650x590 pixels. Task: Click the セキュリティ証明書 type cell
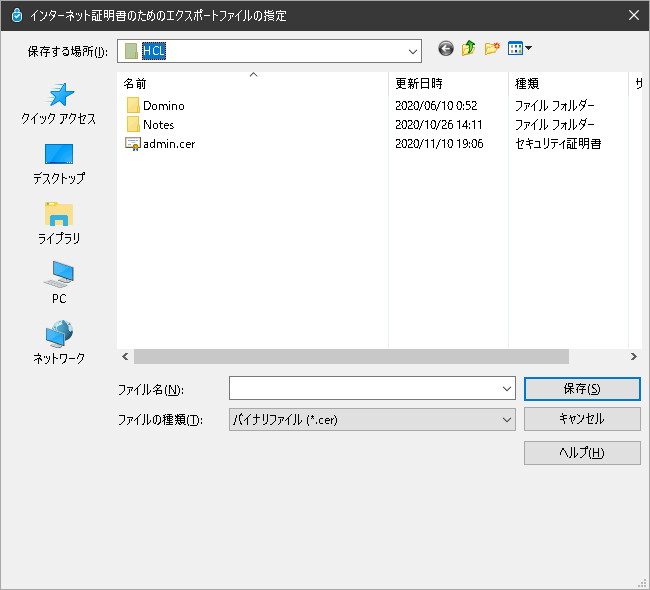(558, 144)
